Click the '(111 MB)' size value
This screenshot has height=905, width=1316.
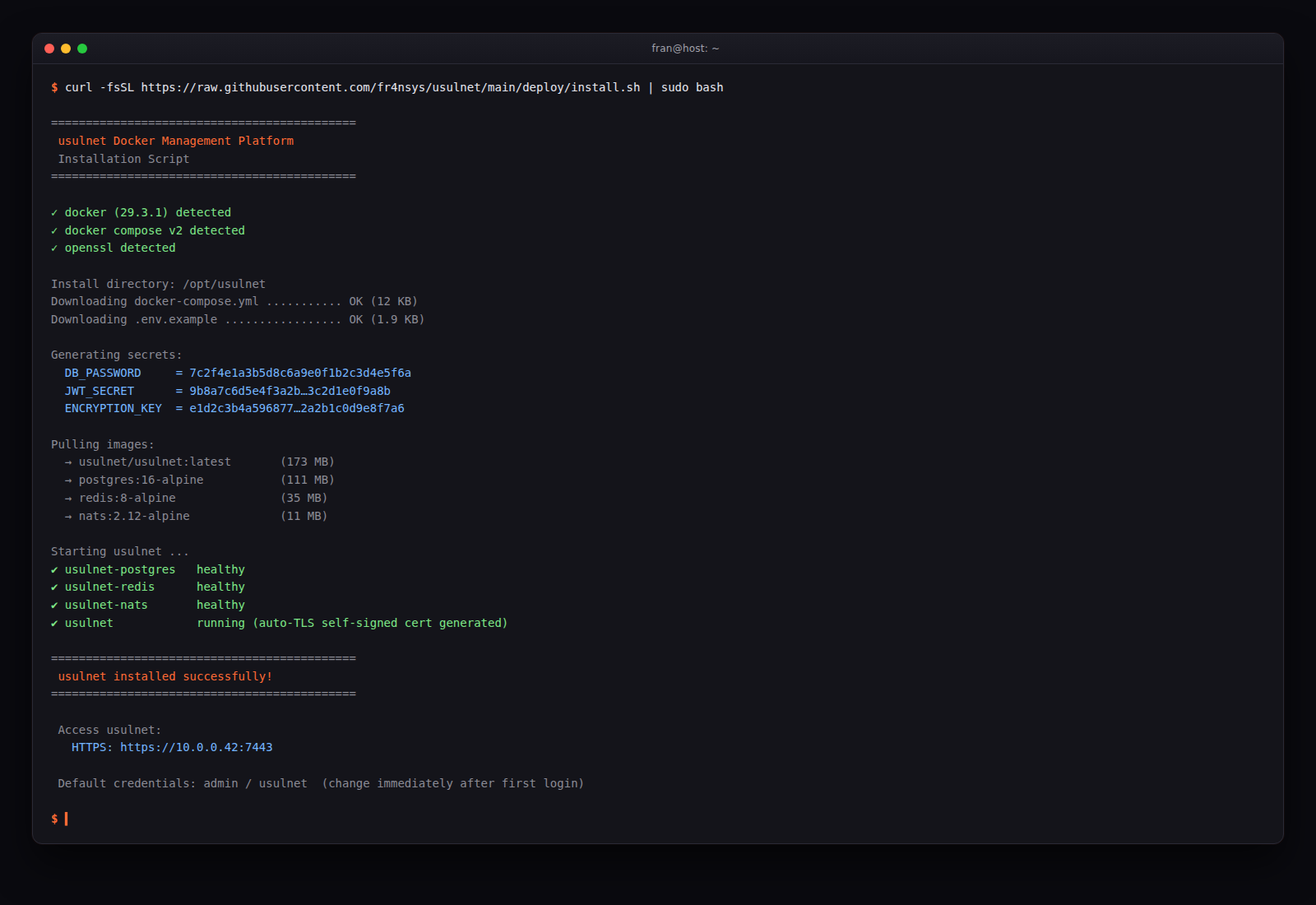click(308, 480)
